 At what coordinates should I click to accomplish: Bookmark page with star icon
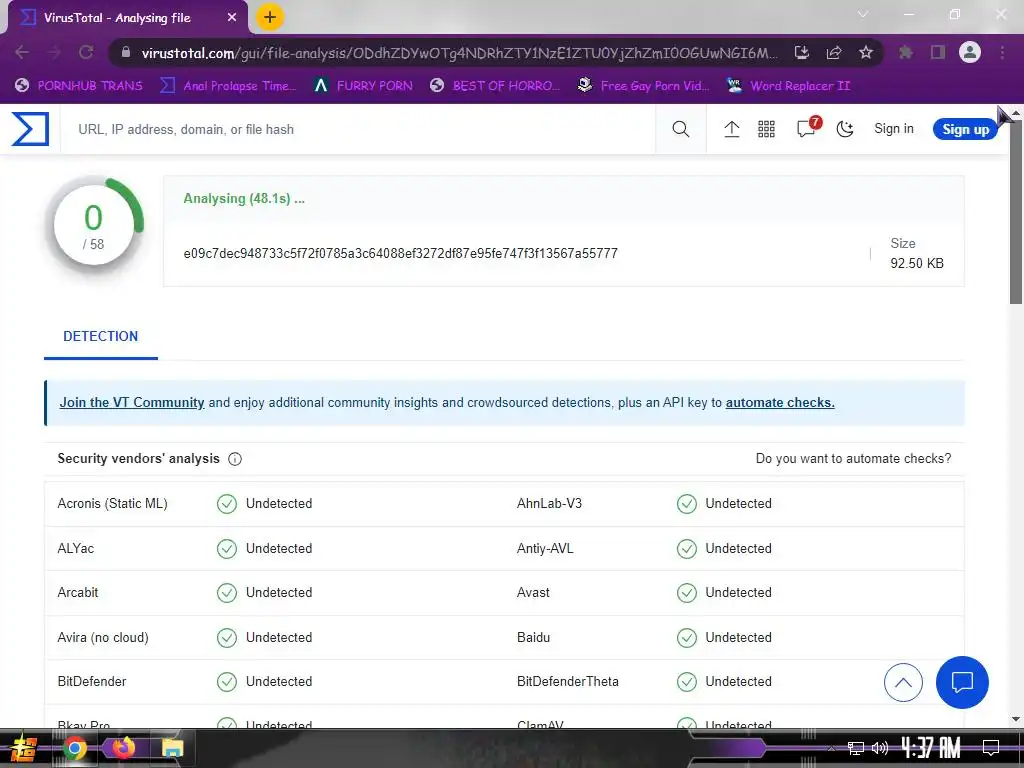pos(866,52)
